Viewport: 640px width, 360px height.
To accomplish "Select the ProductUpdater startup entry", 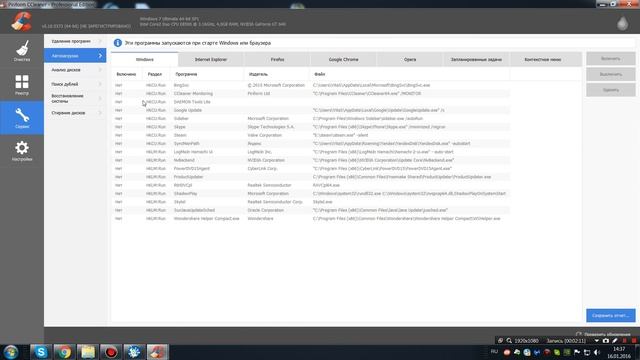I will click(311, 177).
